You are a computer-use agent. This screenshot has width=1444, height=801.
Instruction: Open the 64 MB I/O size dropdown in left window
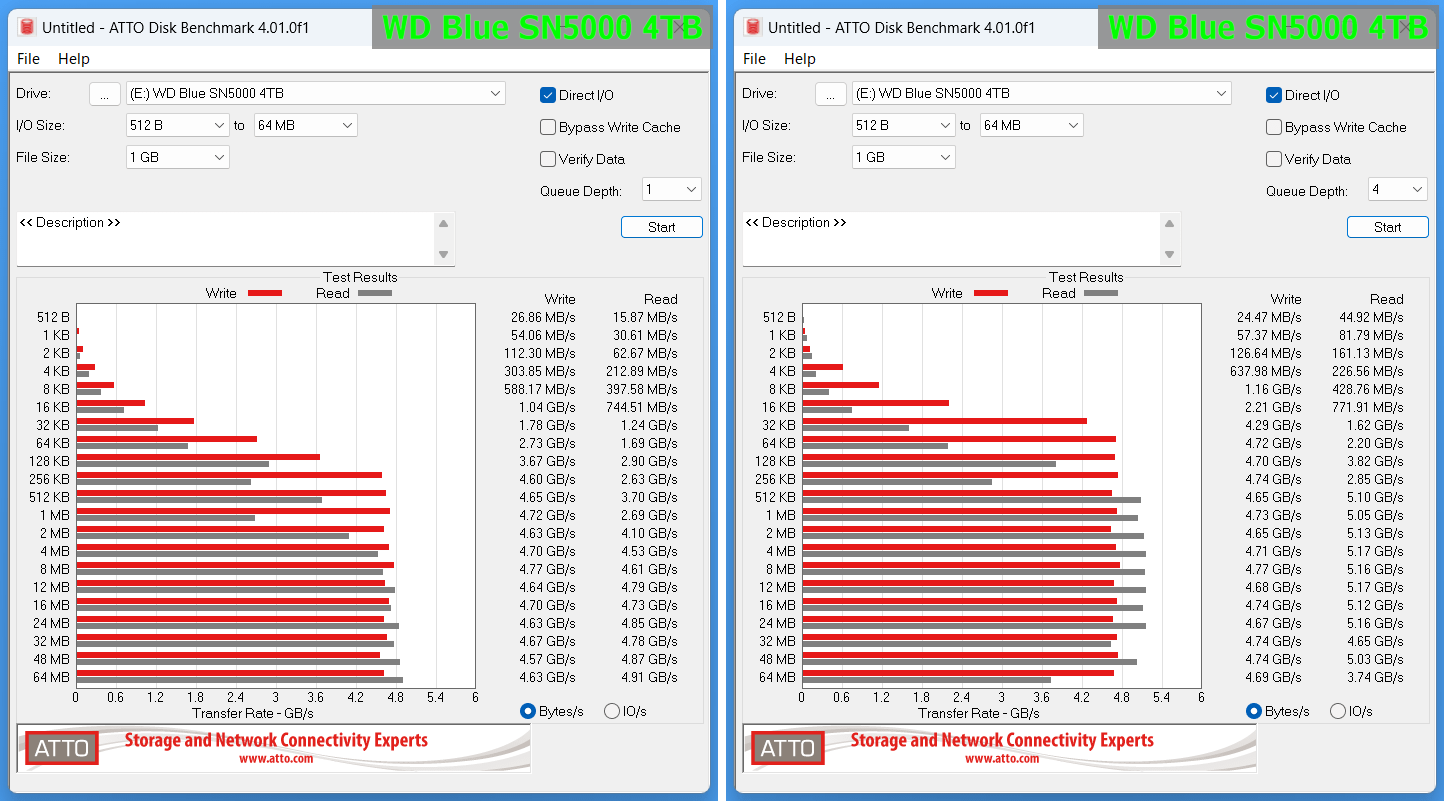tap(305, 125)
